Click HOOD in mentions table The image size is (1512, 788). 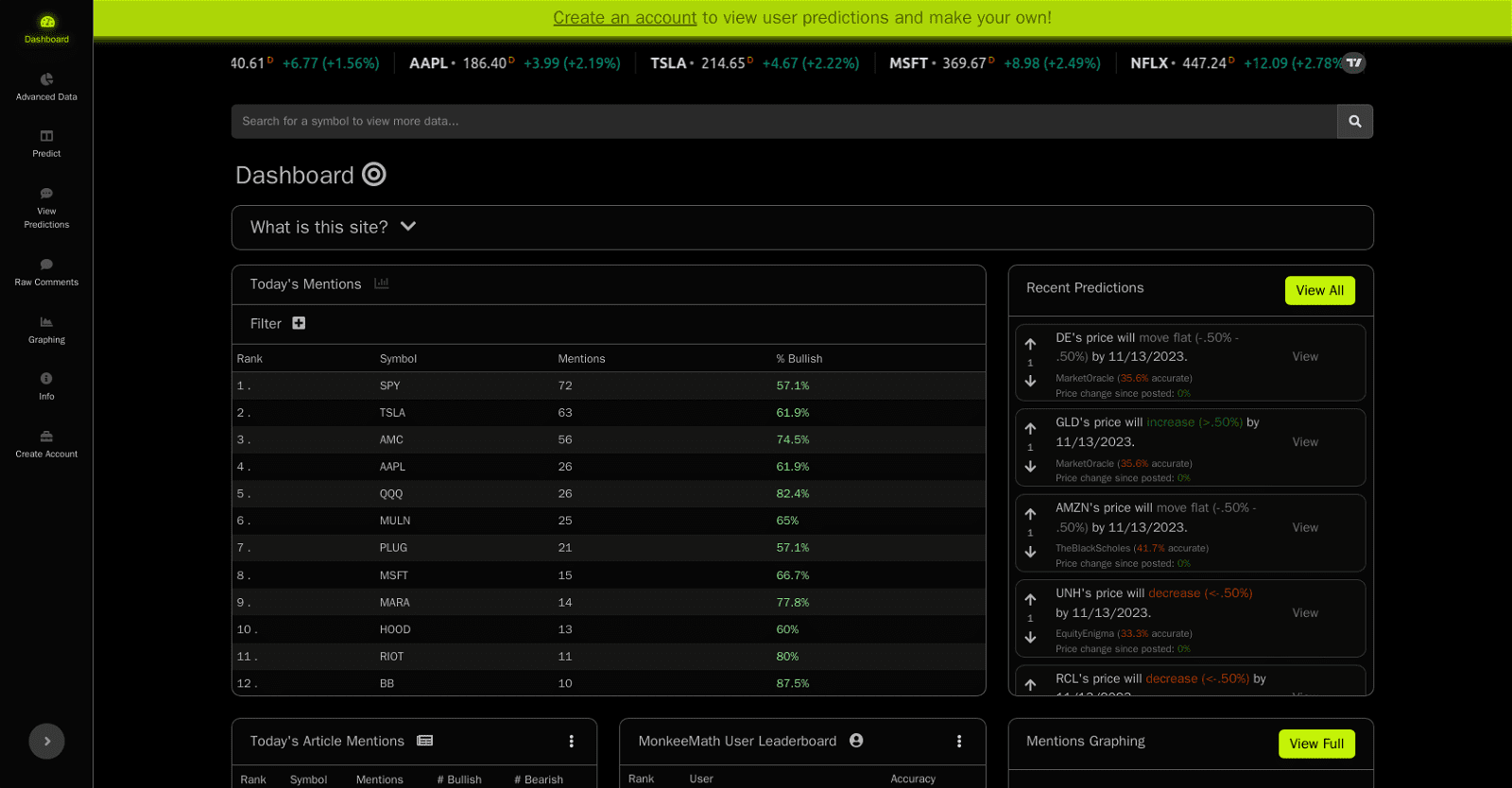point(395,630)
